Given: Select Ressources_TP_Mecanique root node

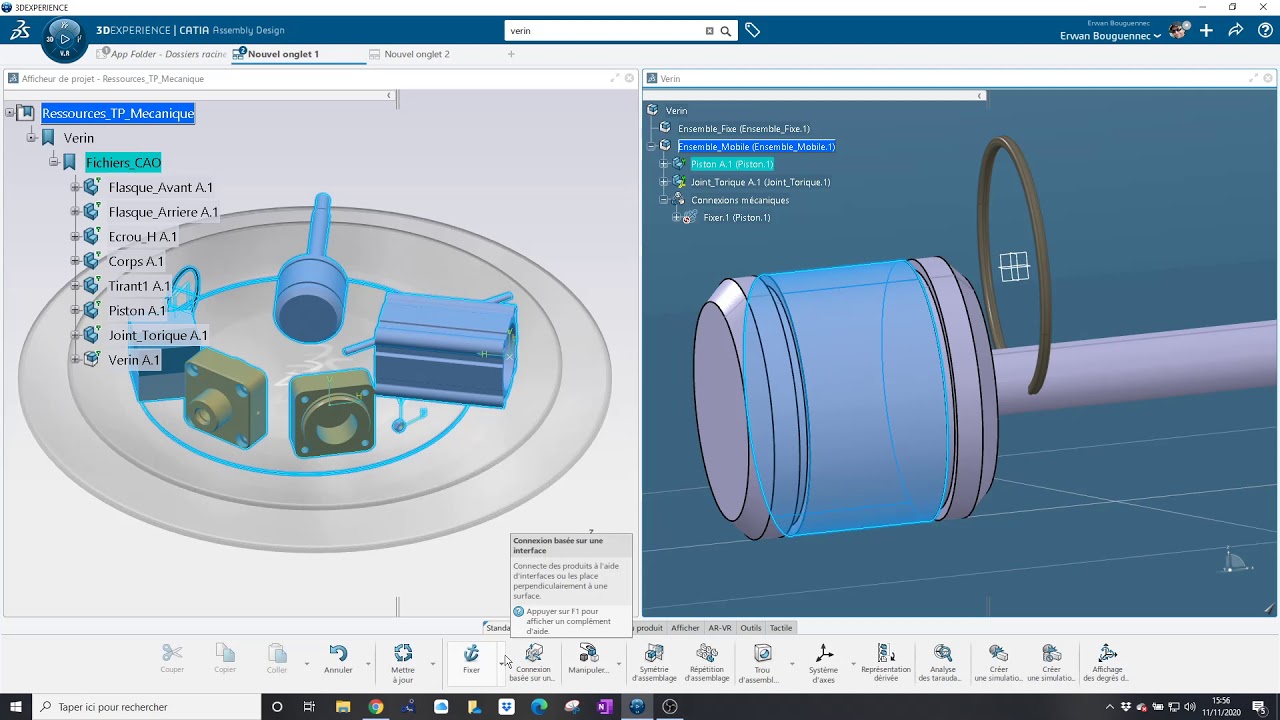Looking at the screenshot, I should tap(118, 113).
